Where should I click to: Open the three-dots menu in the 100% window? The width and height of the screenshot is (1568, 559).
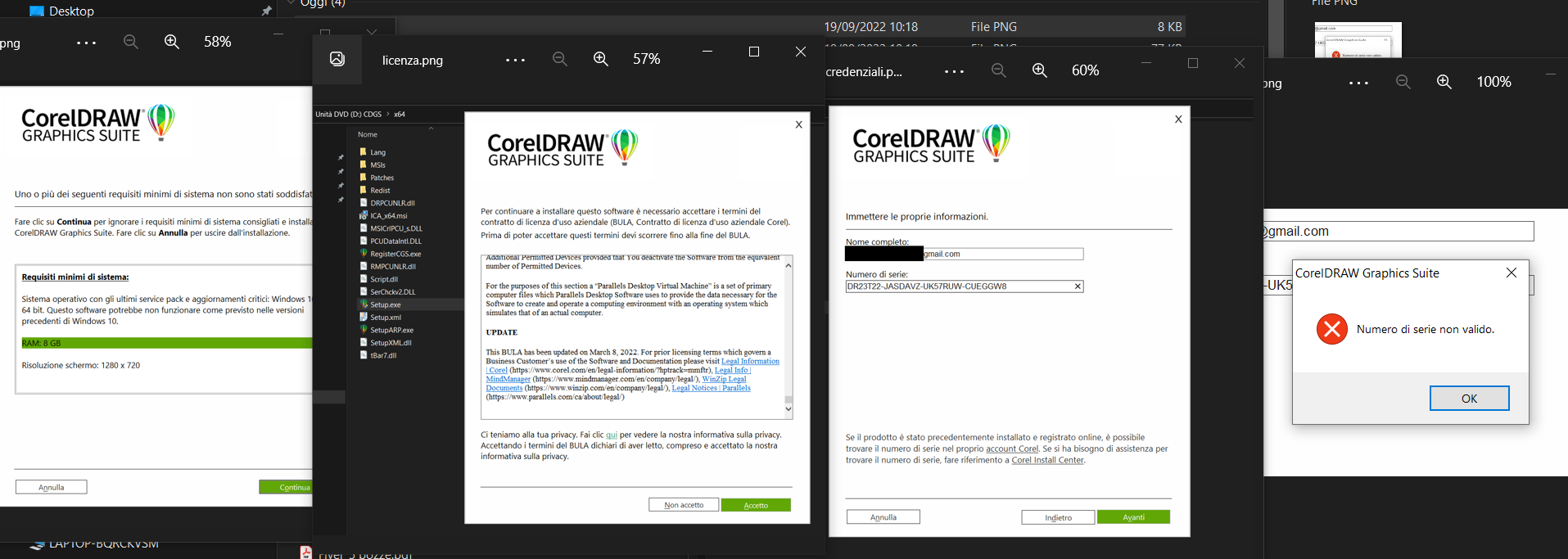1358,83
